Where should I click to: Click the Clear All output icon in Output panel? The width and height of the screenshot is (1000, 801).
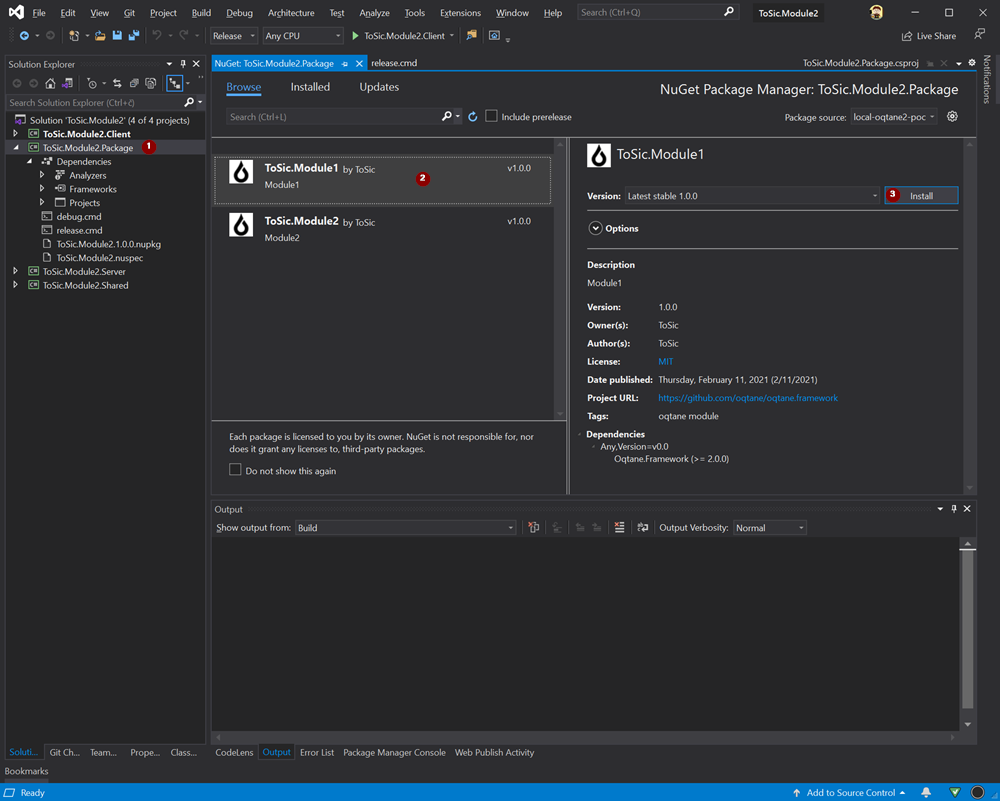point(619,527)
